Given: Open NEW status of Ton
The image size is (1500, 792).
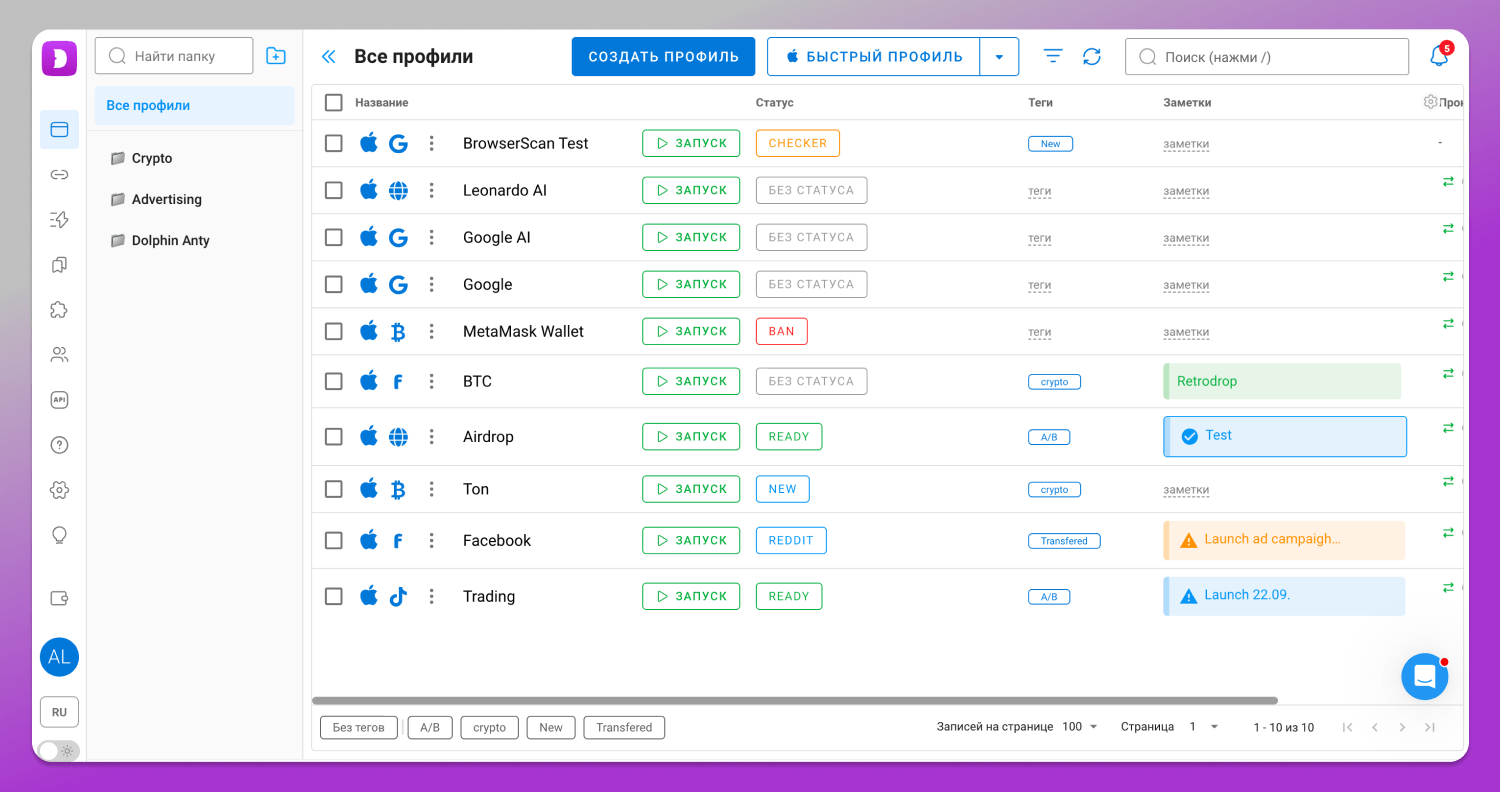Looking at the screenshot, I should point(783,489).
